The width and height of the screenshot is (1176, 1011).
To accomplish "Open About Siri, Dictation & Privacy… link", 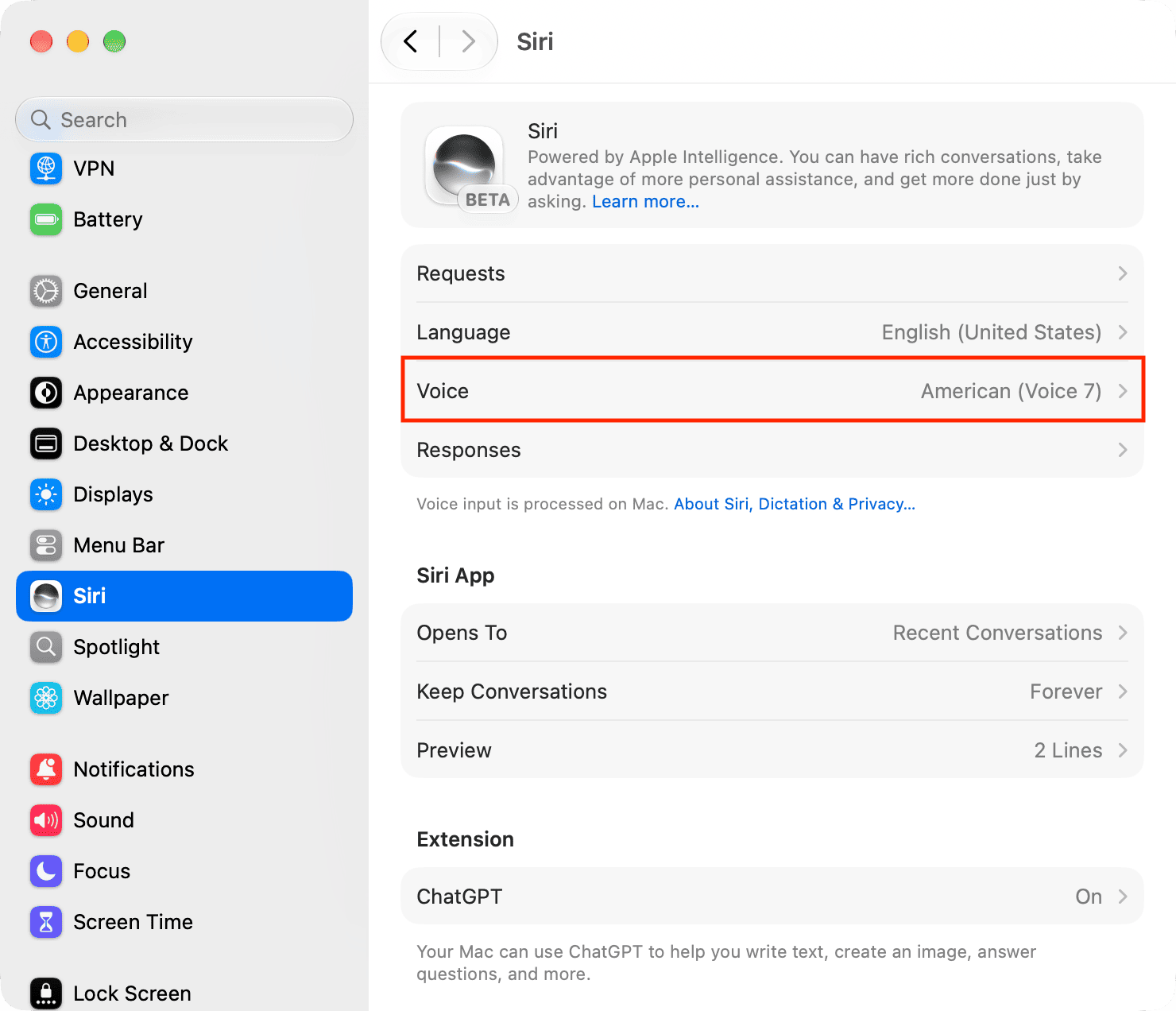I will pyautogui.click(x=795, y=504).
